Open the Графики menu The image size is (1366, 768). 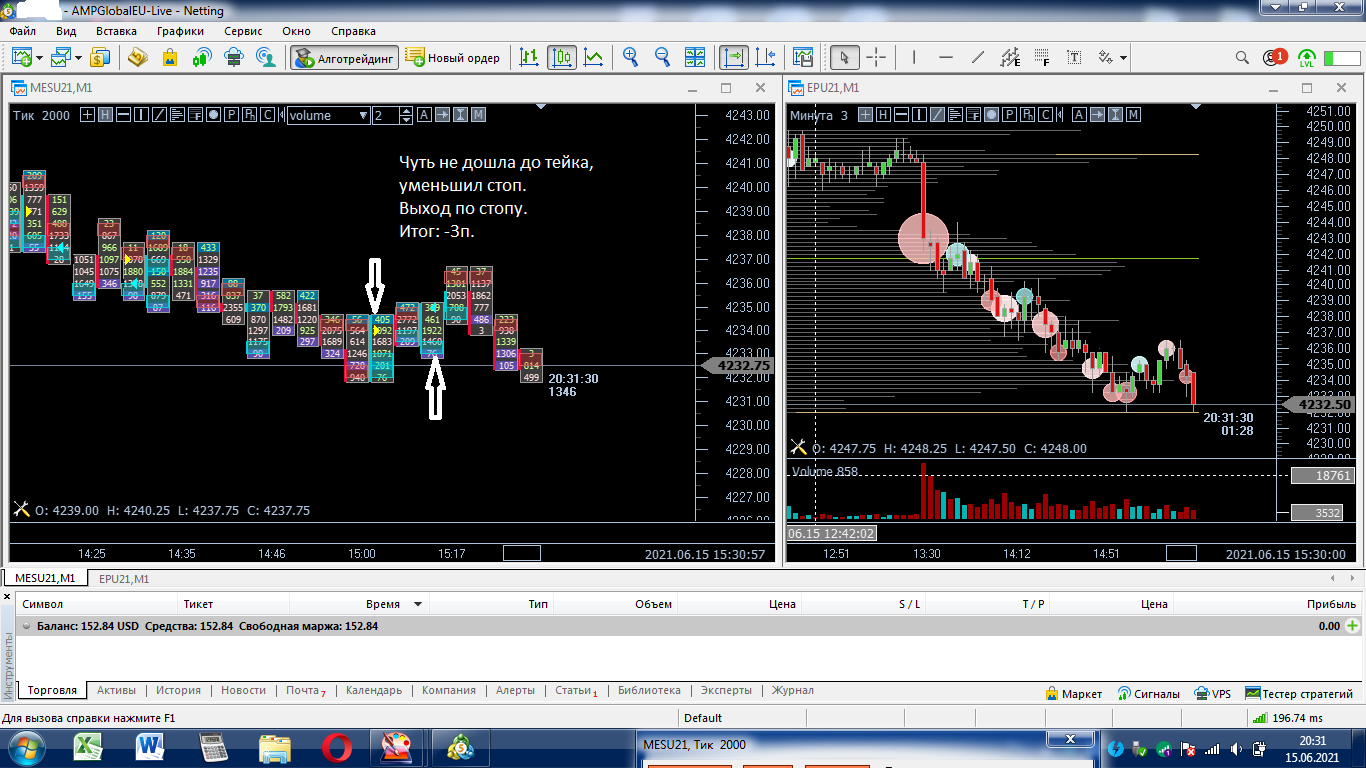180,31
